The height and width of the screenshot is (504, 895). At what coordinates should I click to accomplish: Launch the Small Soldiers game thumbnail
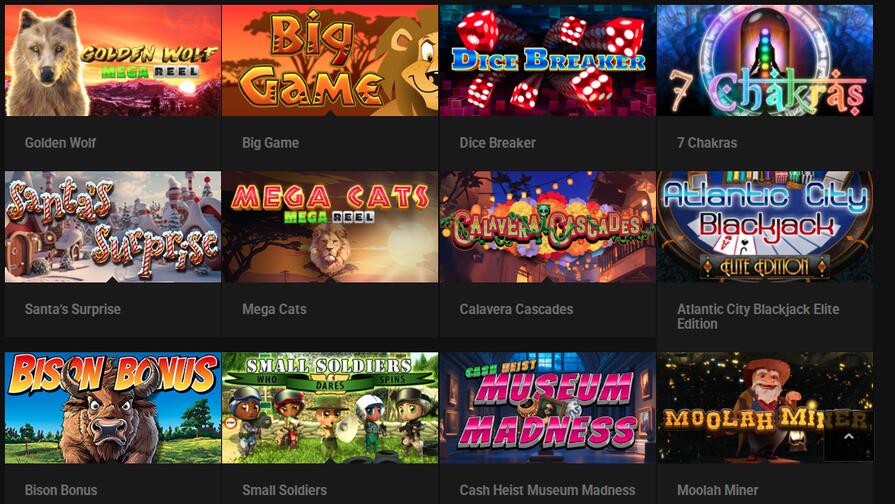pyautogui.click(x=330, y=408)
